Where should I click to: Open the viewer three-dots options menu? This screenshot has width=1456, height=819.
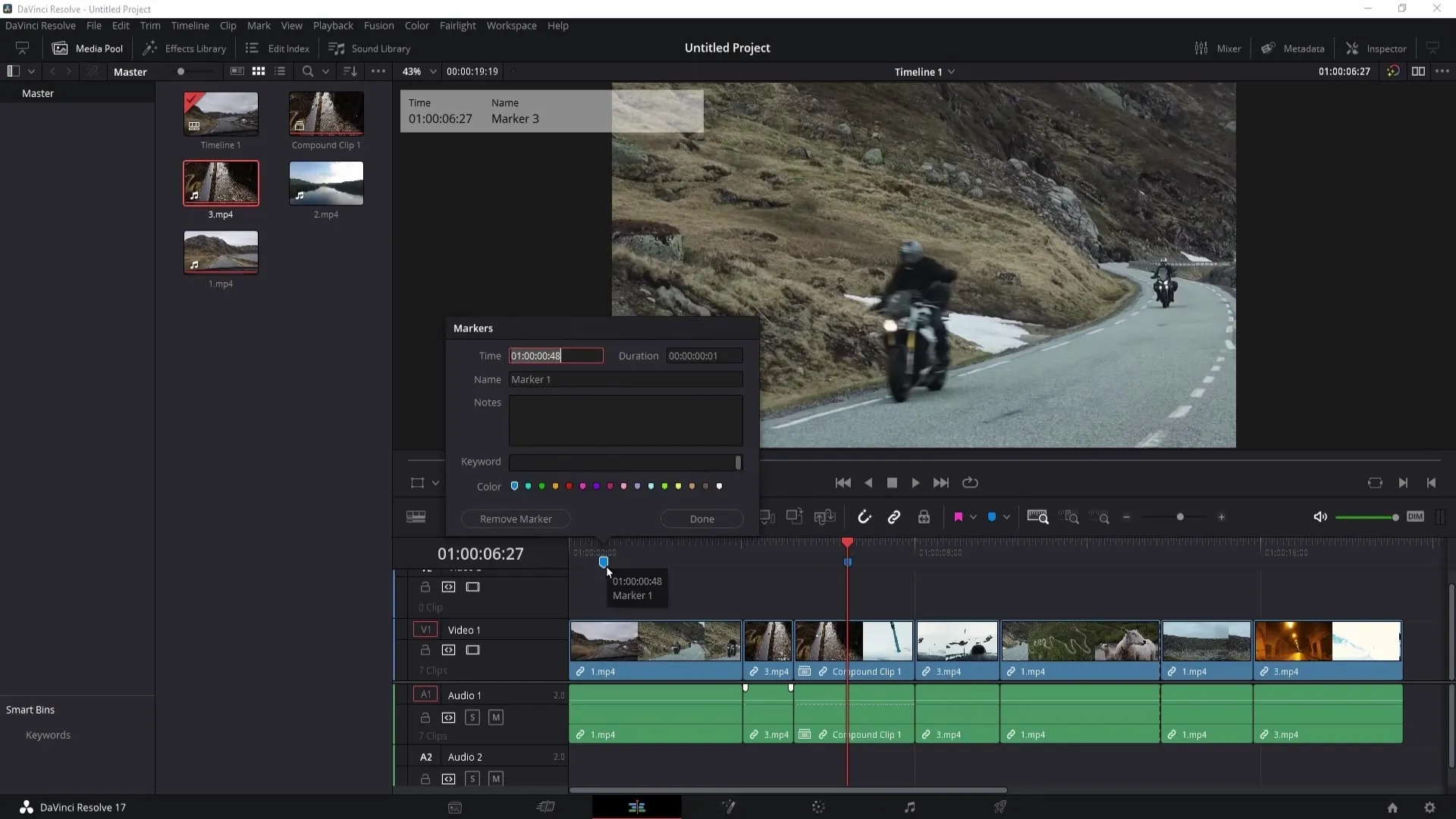click(1442, 71)
